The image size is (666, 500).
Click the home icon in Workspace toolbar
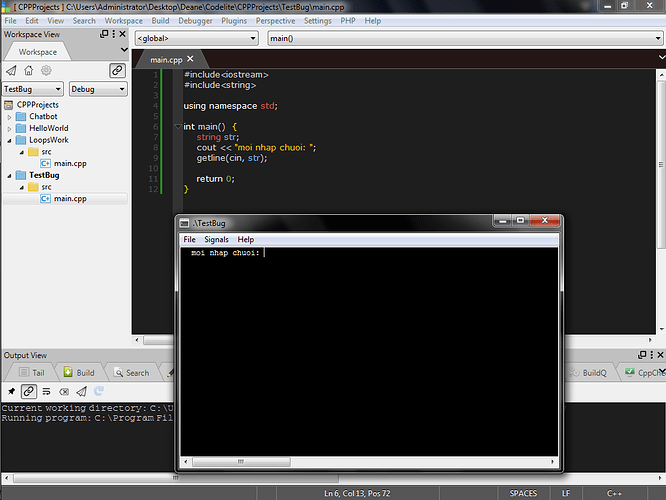pyautogui.click(x=28, y=71)
